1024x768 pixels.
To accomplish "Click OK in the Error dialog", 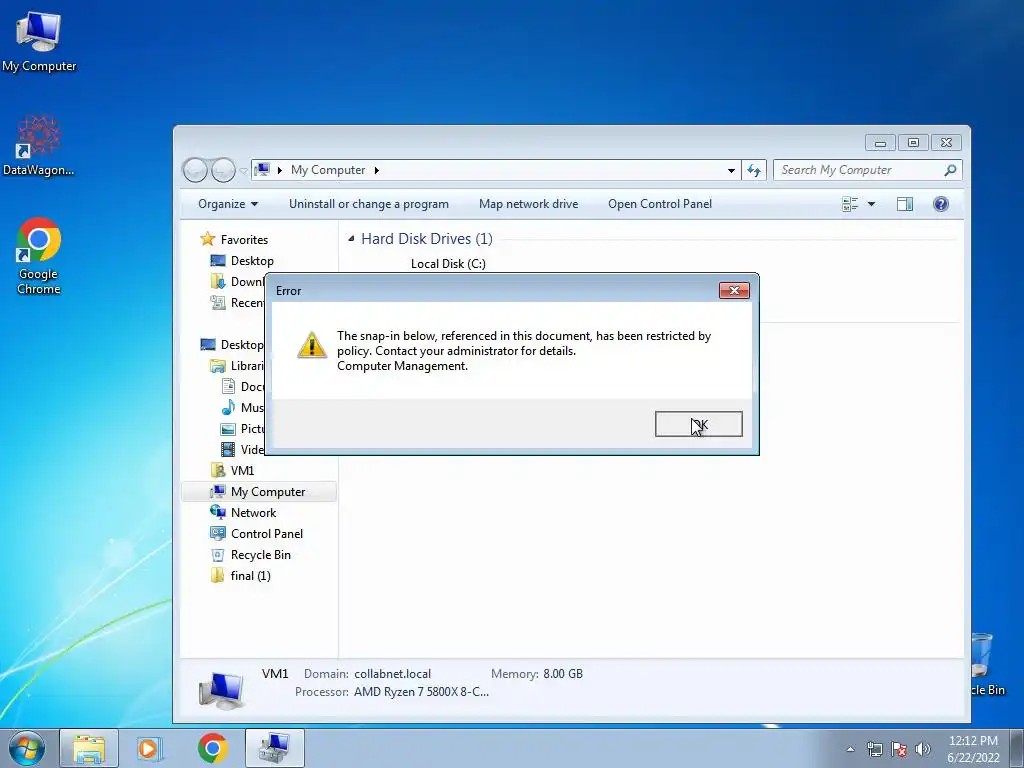I will coord(698,424).
